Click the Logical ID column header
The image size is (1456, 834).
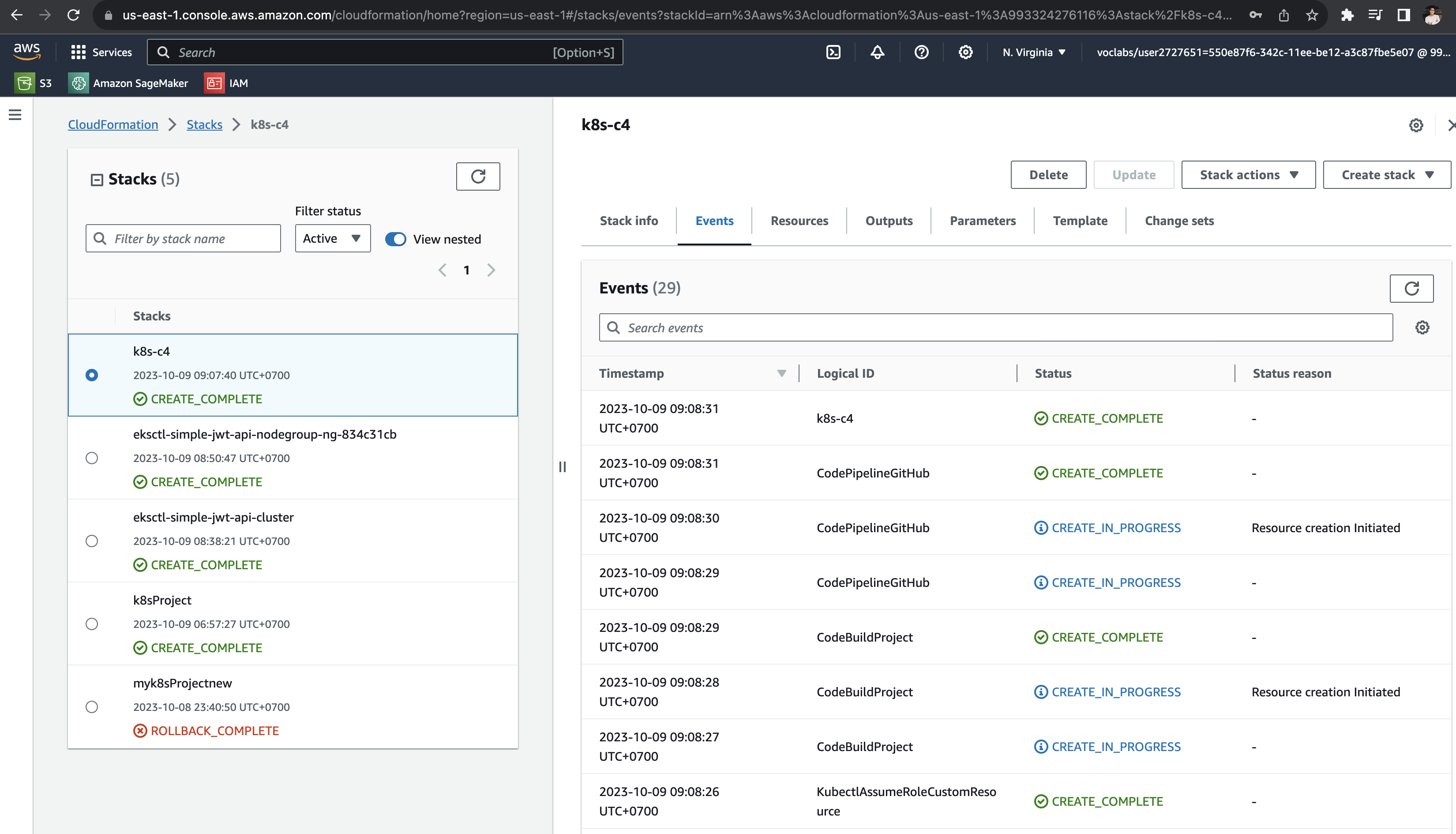(x=845, y=373)
